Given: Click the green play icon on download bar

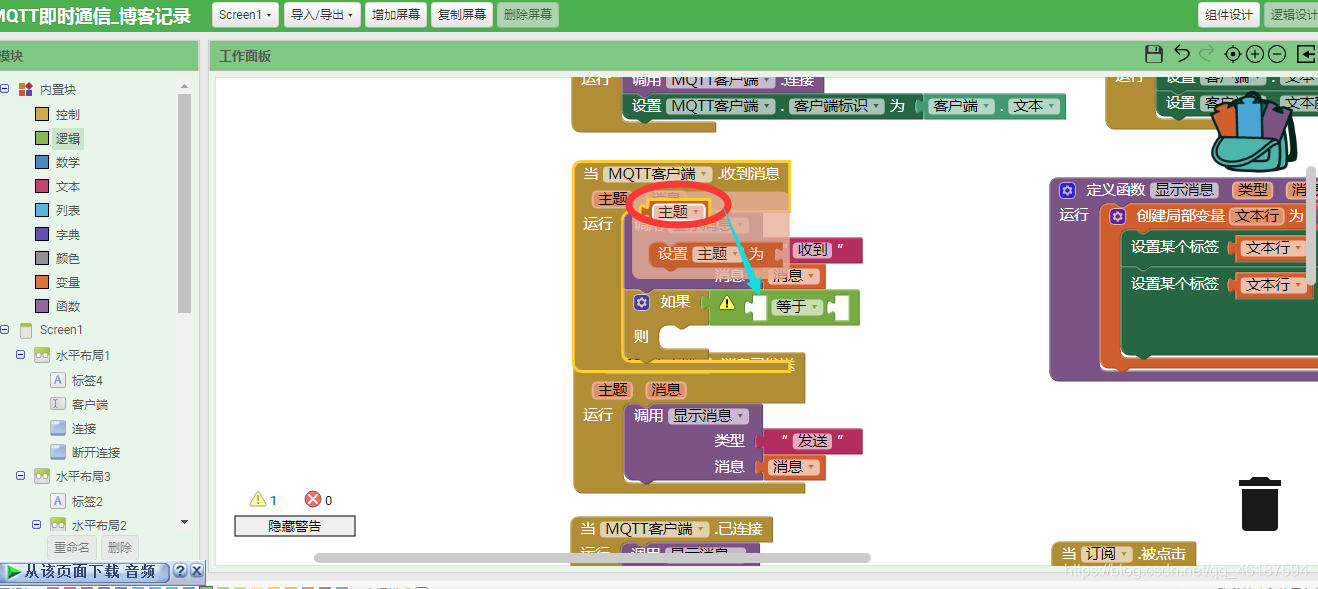Looking at the screenshot, I should [14, 571].
